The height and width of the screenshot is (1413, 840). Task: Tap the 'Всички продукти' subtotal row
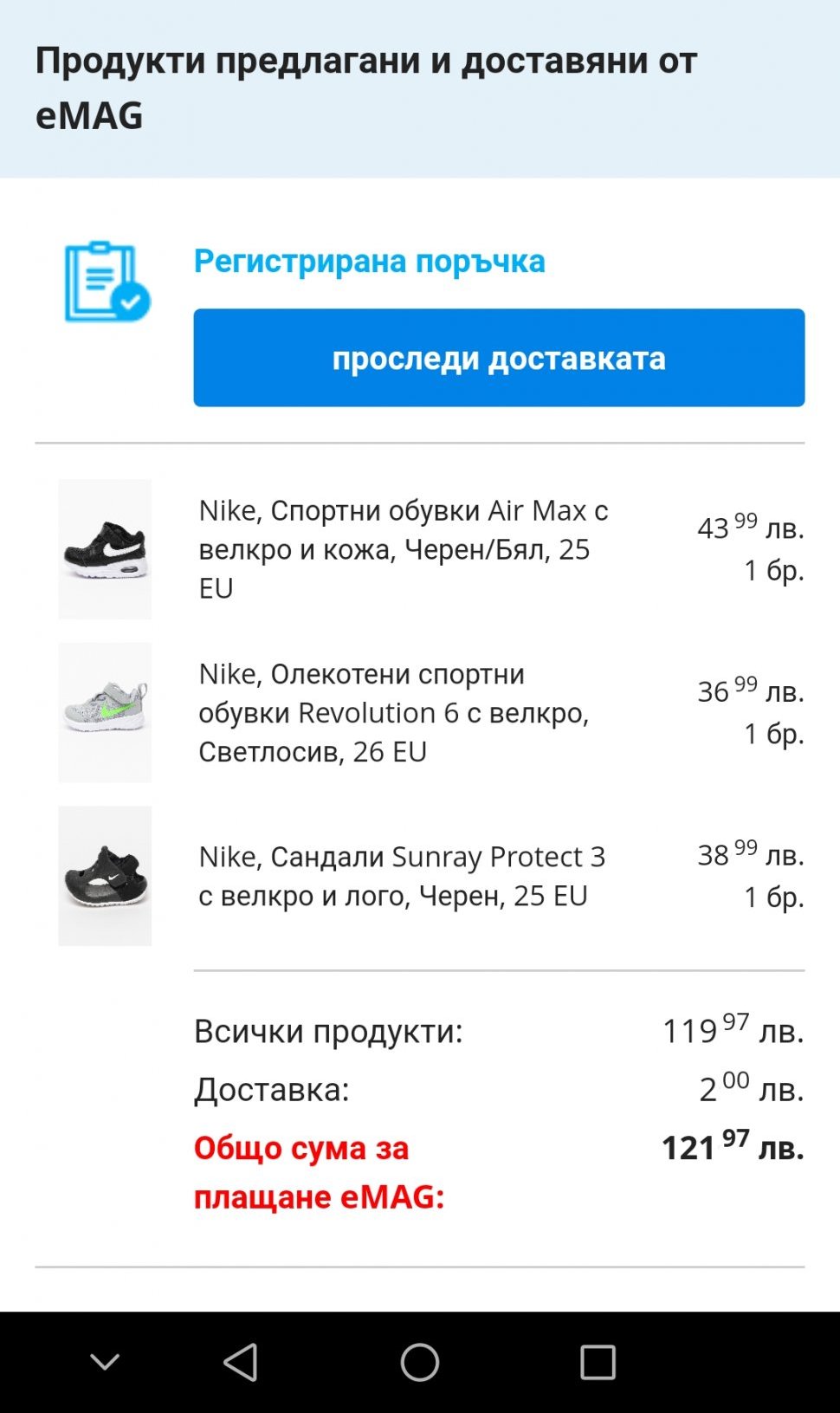499,1031
